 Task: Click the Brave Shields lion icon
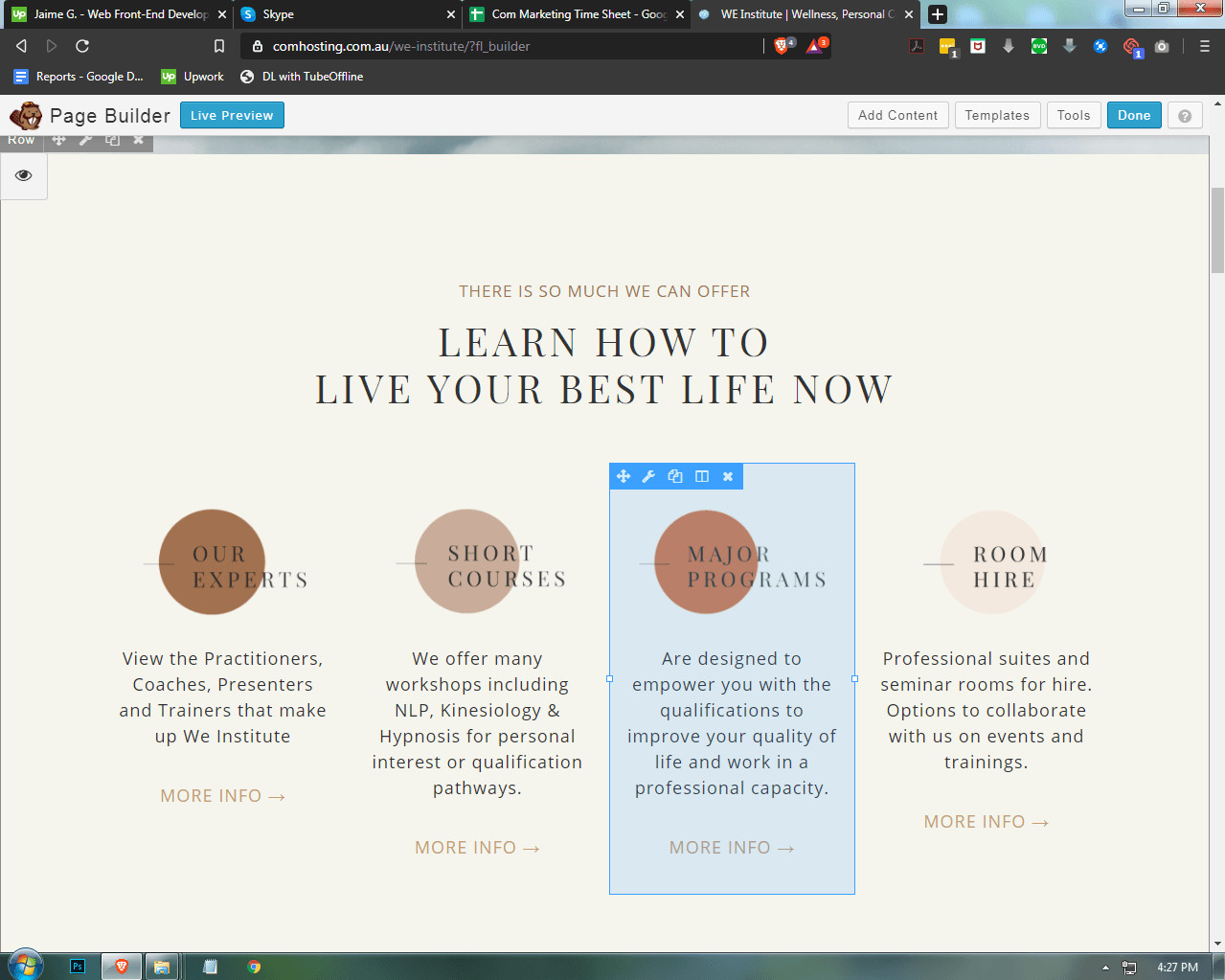click(x=782, y=46)
